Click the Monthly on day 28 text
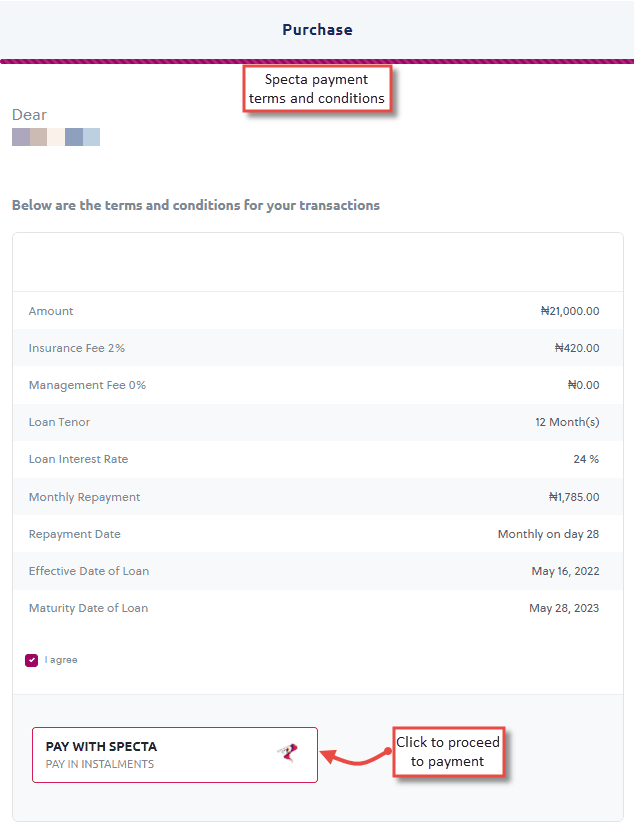 [x=548, y=534]
